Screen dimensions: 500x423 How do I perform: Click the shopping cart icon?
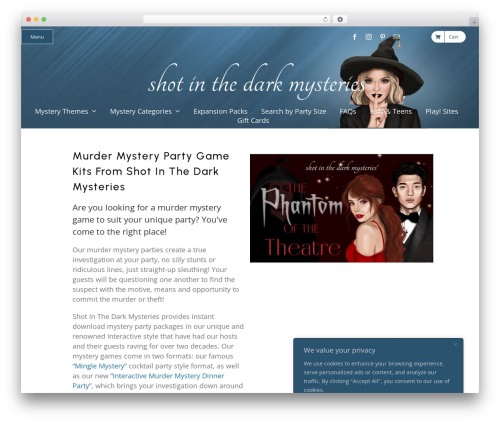(438, 37)
